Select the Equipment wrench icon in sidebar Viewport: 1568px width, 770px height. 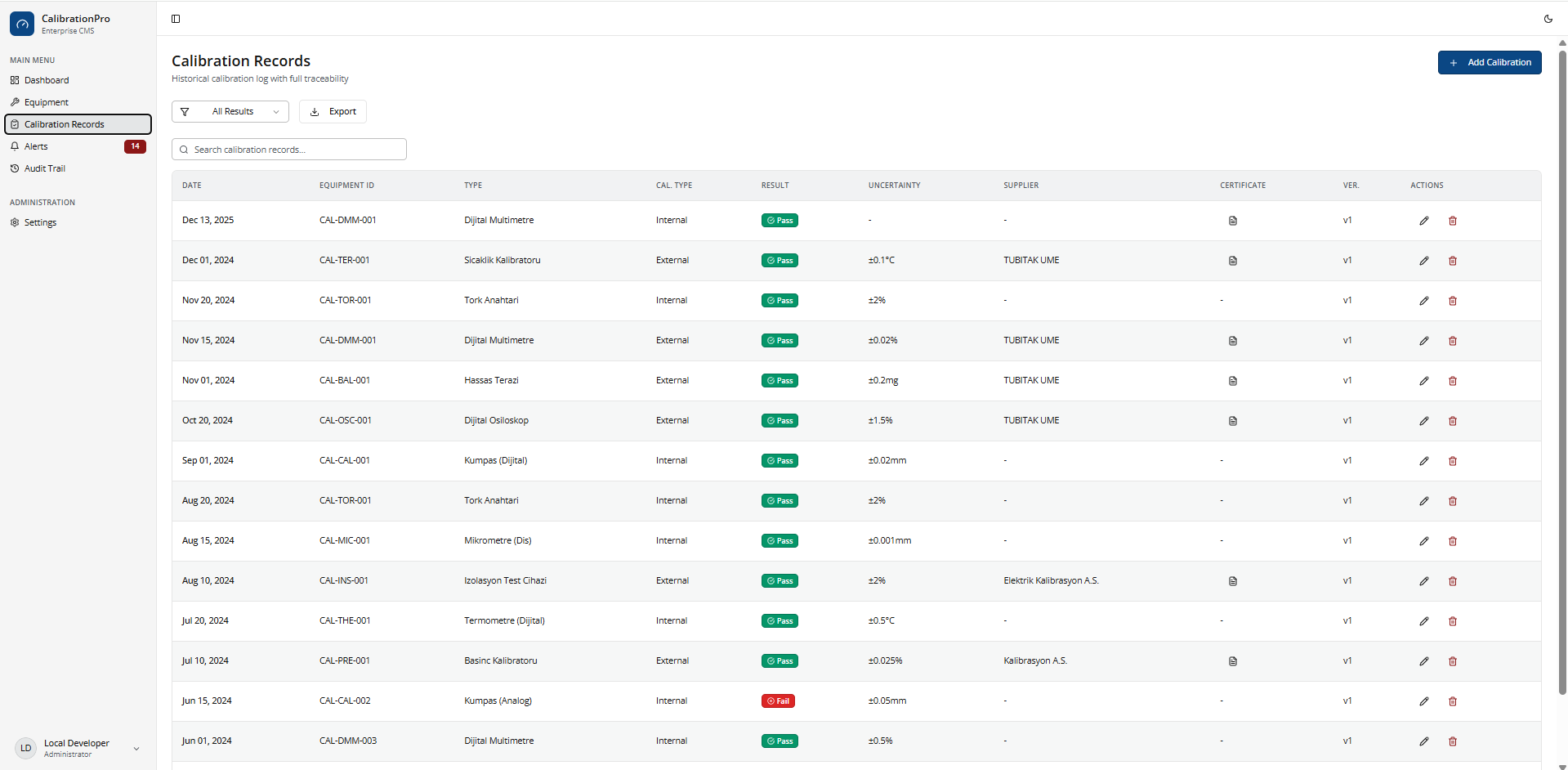pyautogui.click(x=14, y=101)
